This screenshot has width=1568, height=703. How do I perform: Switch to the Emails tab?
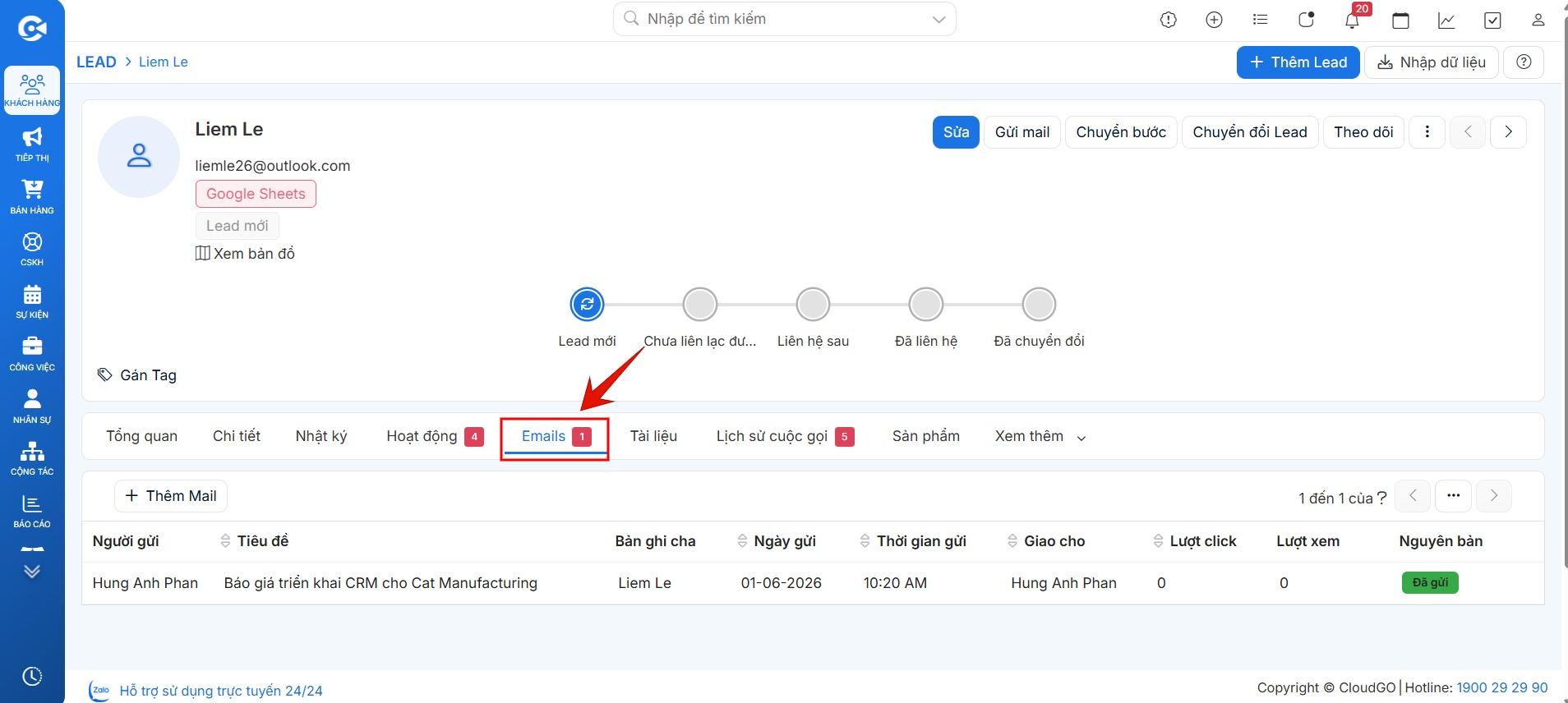556,437
